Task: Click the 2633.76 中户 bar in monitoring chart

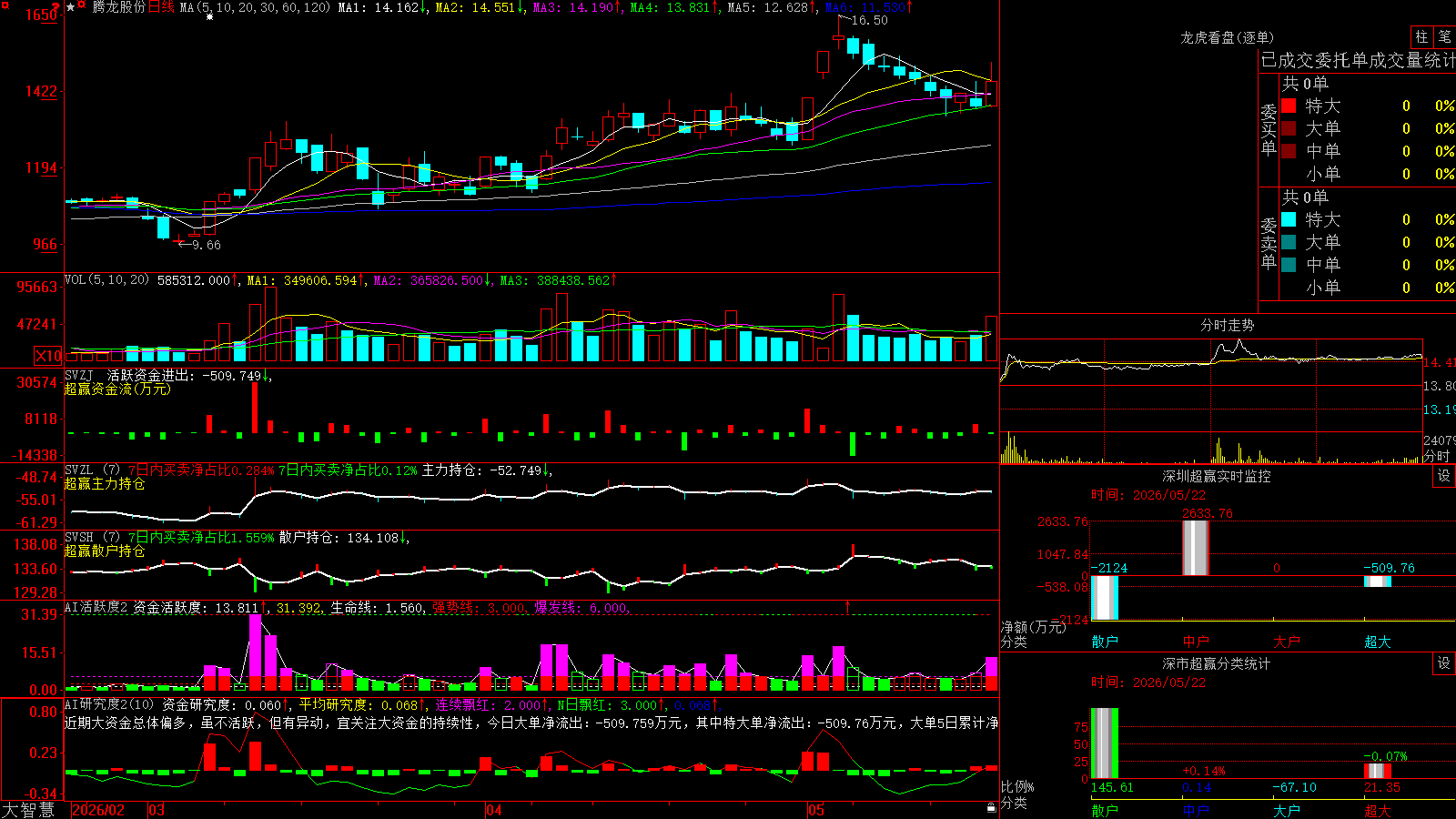Action: click(x=1196, y=548)
